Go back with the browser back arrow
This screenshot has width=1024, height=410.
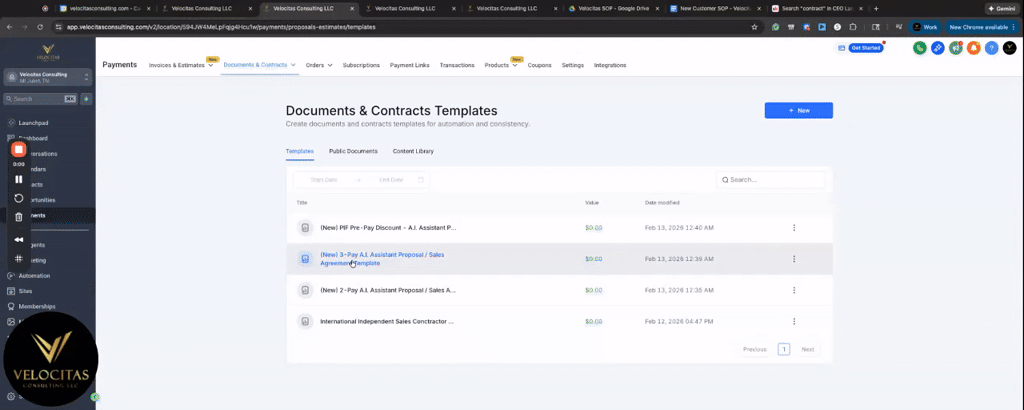(9, 27)
